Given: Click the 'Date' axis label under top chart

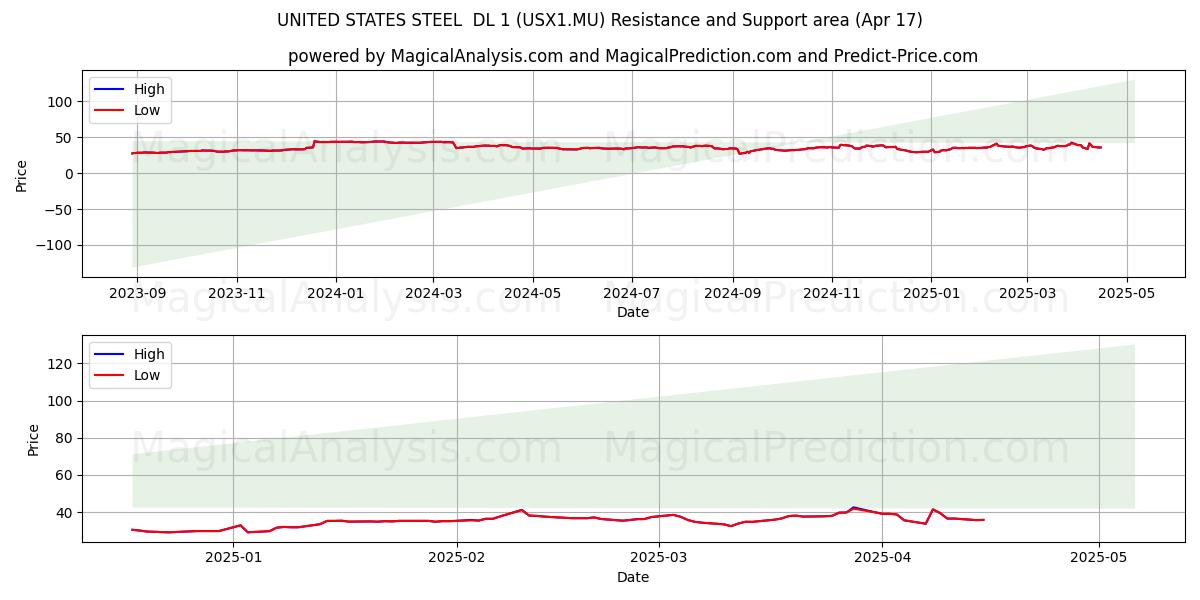Looking at the screenshot, I should [x=633, y=312].
